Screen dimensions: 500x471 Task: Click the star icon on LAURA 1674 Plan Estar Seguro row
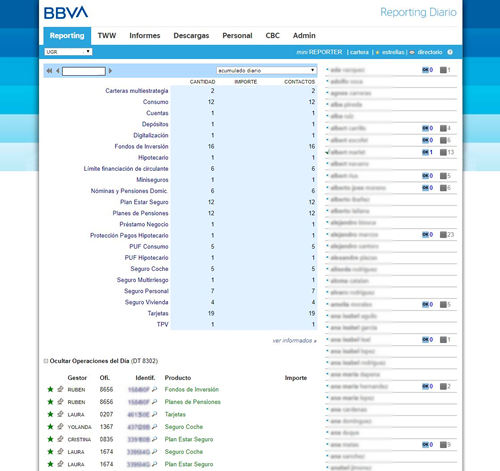click(x=50, y=464)
